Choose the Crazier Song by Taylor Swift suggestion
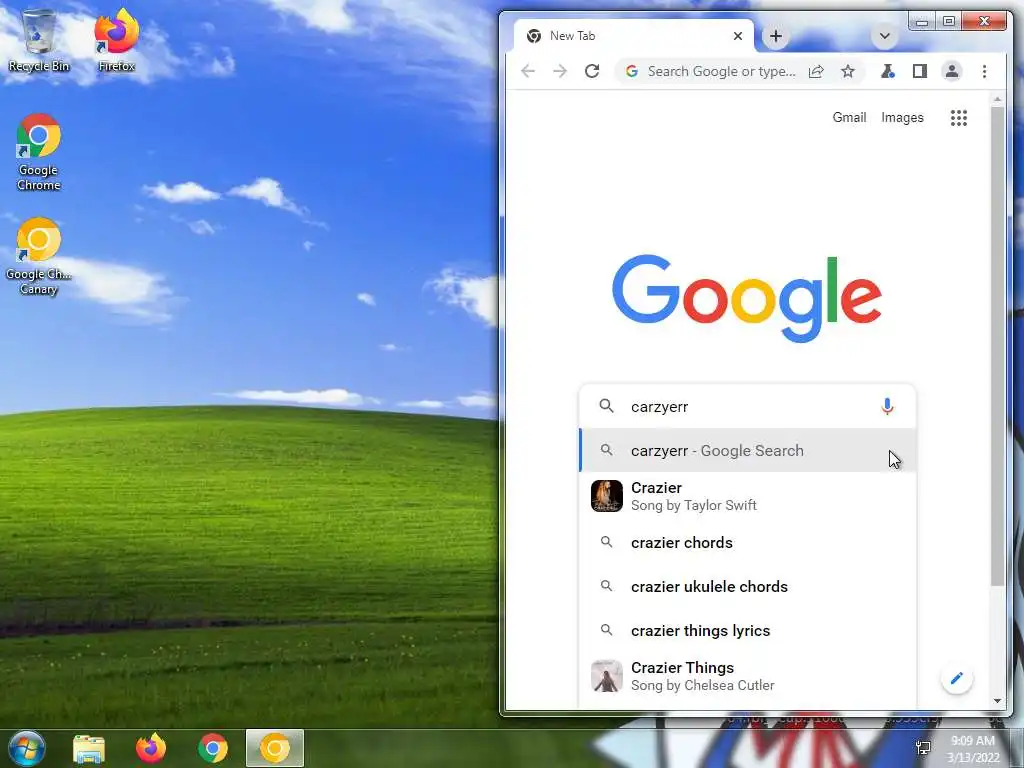 click(x=747, y=496)
